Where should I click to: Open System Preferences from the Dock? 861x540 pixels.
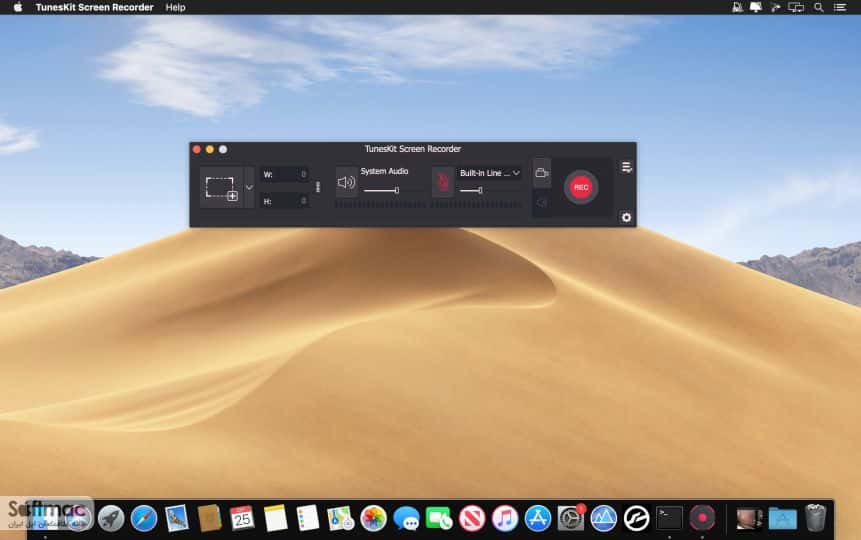click(x=571, y=518)
